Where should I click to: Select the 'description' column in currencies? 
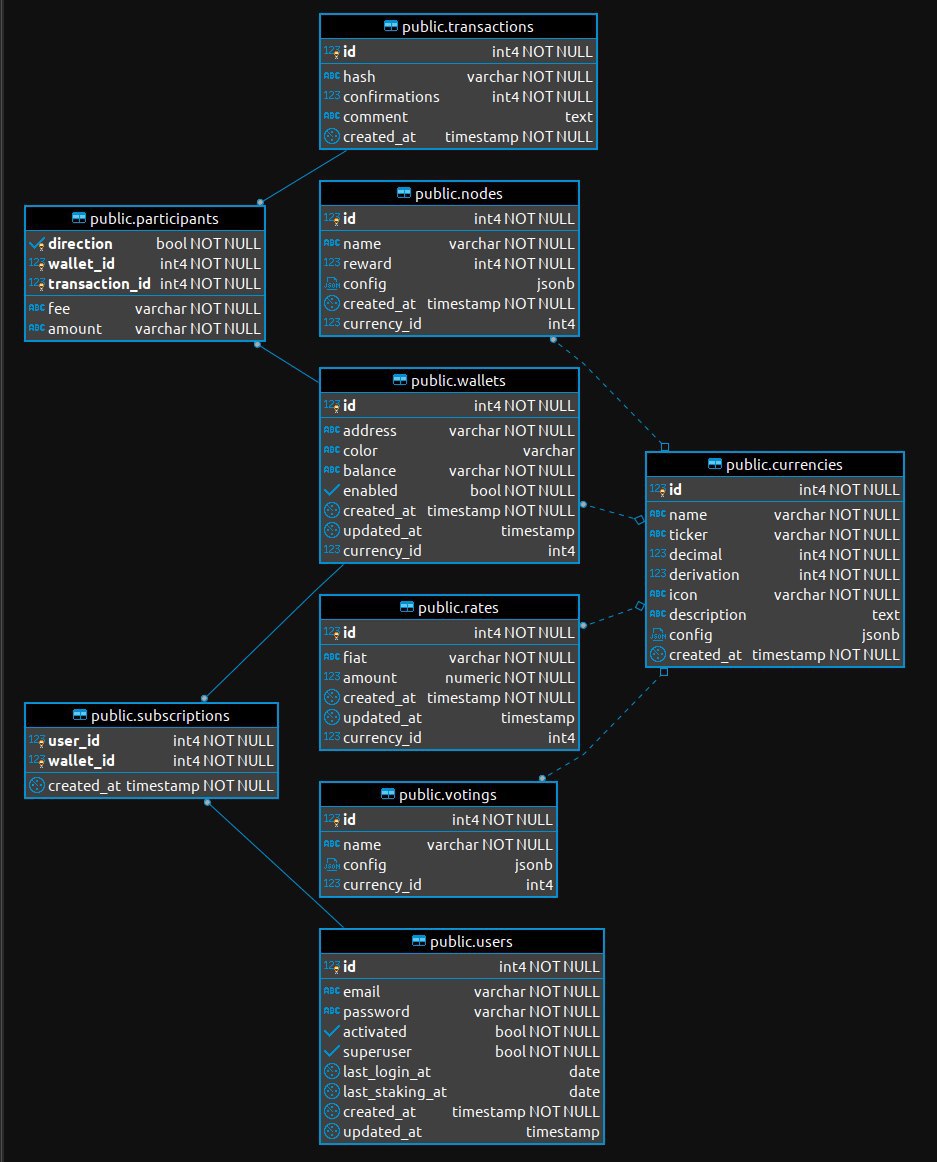[775, 614]
